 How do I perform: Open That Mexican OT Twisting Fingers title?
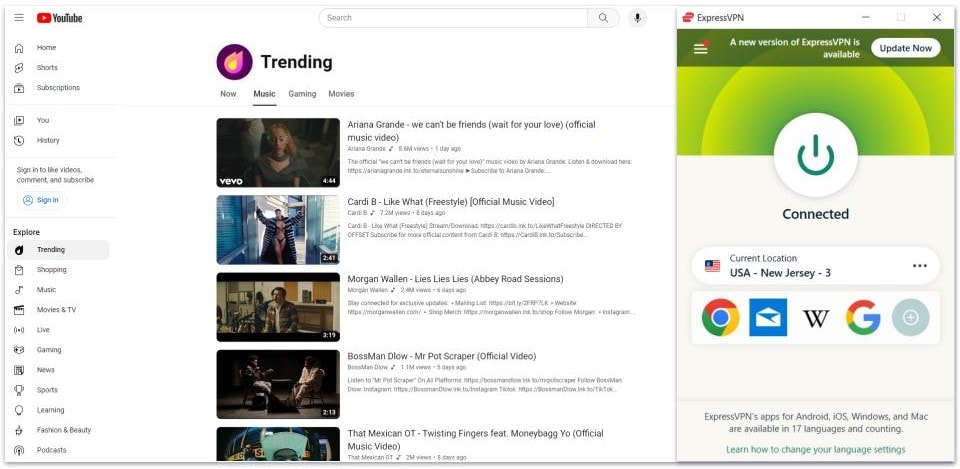(x=476, y=440)
